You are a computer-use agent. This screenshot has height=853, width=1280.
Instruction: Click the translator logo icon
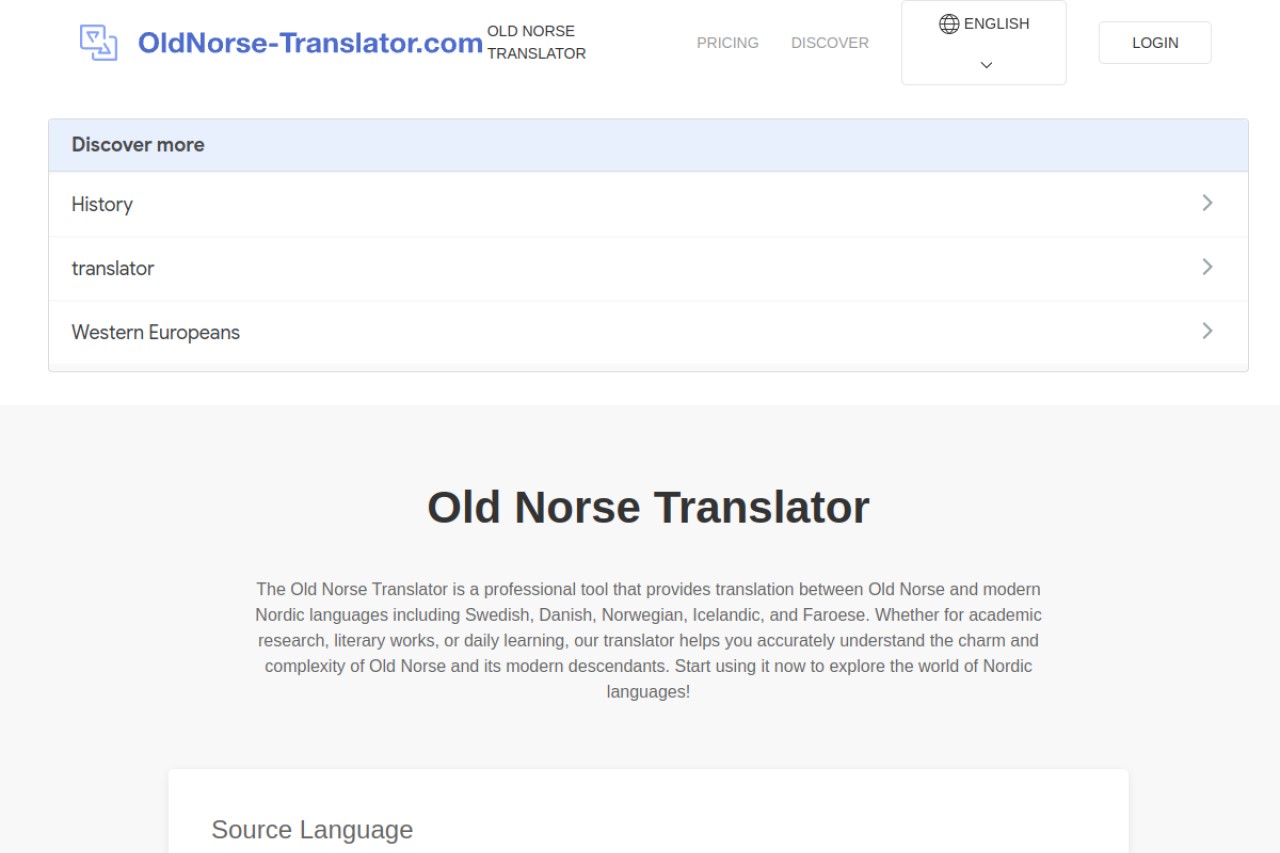[99, 43]
